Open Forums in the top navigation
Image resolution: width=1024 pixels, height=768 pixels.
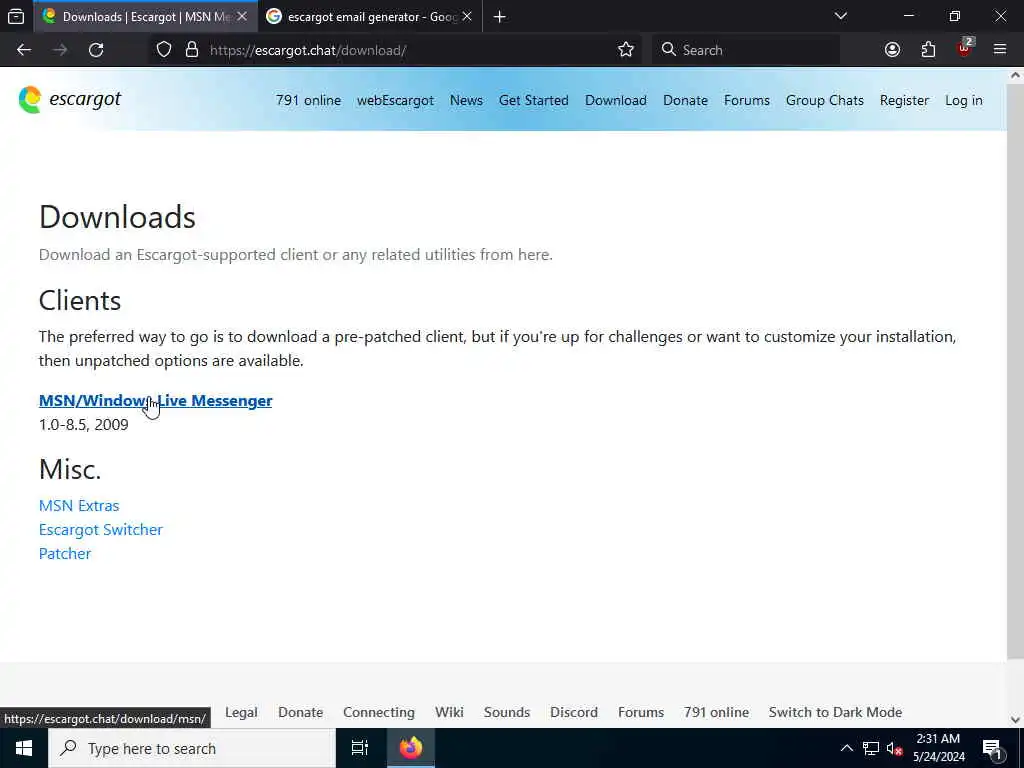746,101
